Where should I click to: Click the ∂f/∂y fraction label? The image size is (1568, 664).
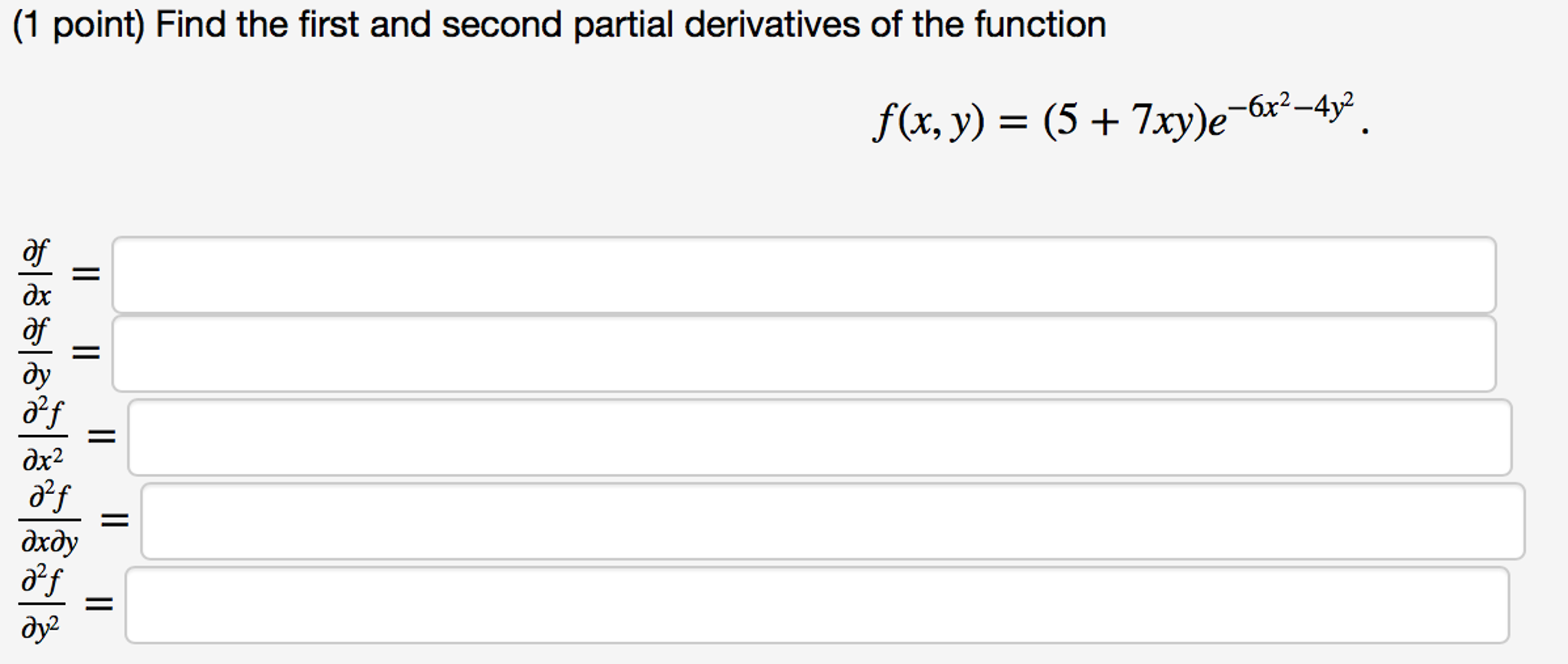point(36,352)
